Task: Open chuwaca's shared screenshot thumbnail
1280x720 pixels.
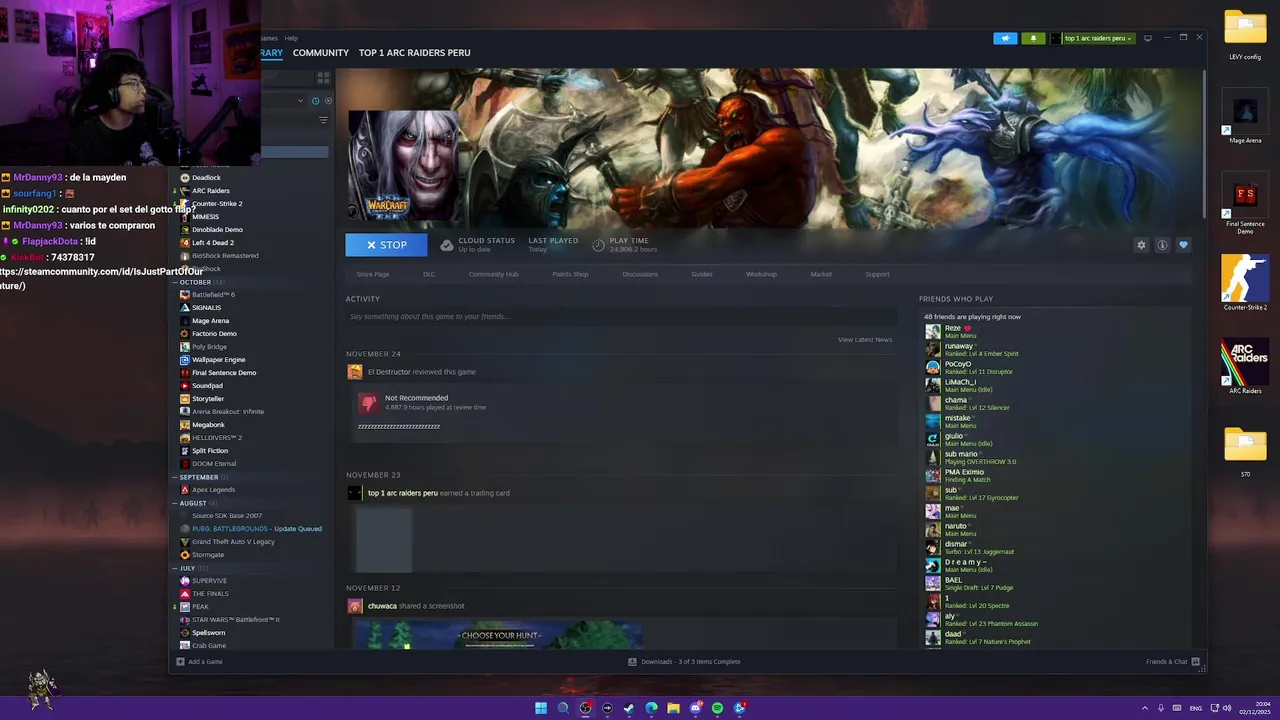Action: click(497, 635)
